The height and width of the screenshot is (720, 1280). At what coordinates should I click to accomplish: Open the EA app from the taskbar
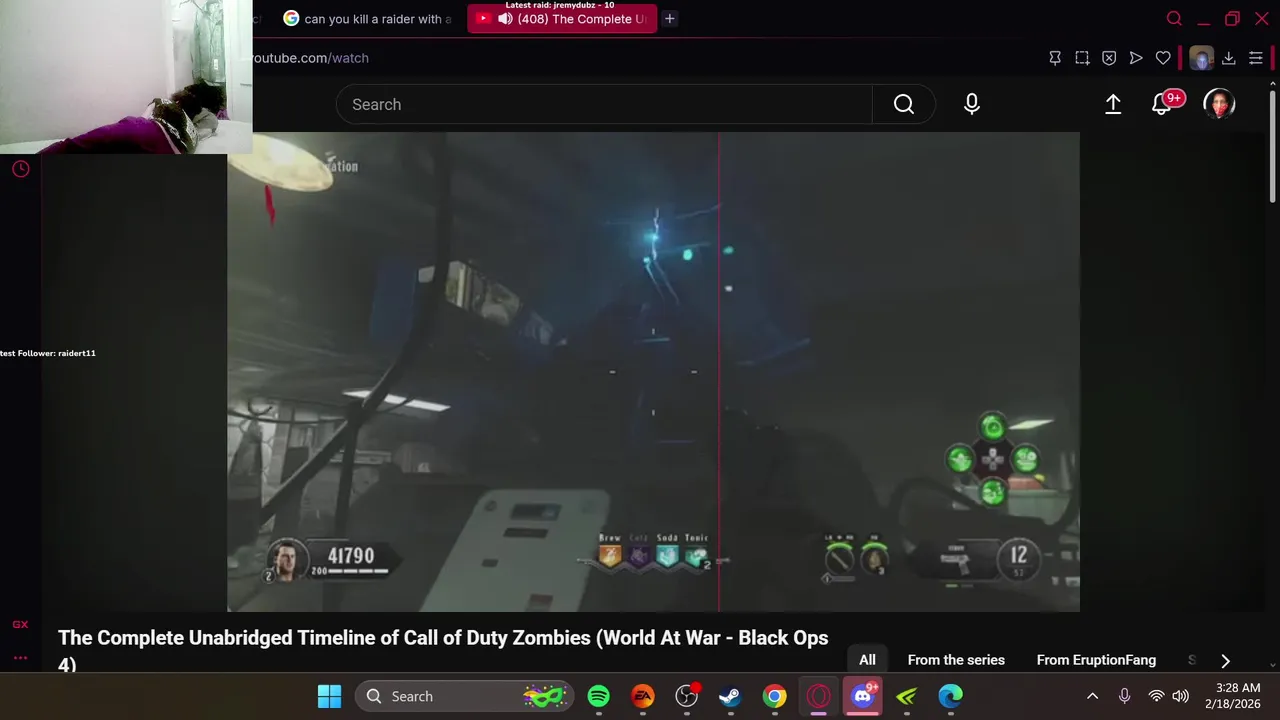pyautogui.click(x=642, y=696)
